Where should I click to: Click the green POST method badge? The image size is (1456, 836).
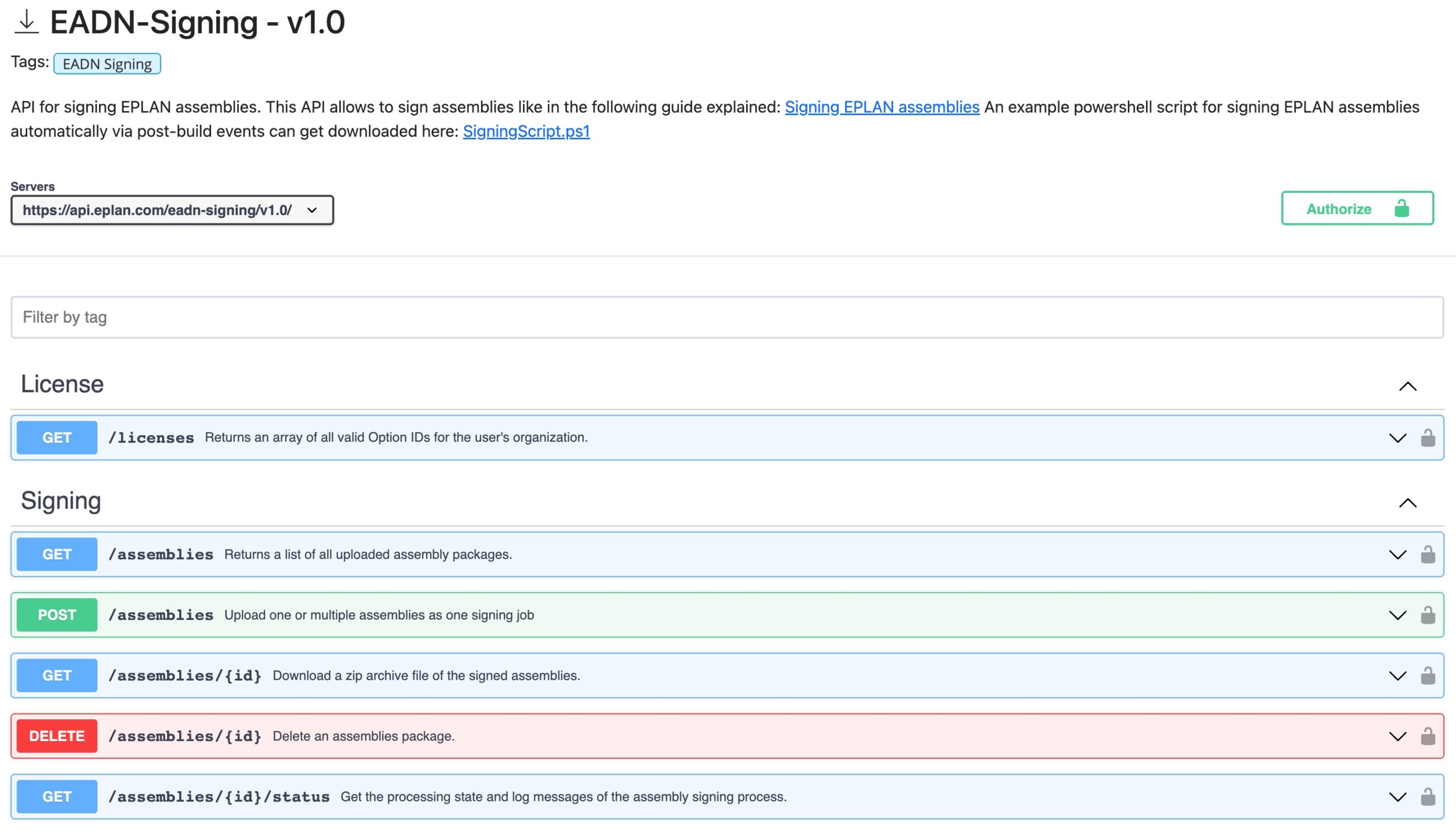(x=57, y=615)
